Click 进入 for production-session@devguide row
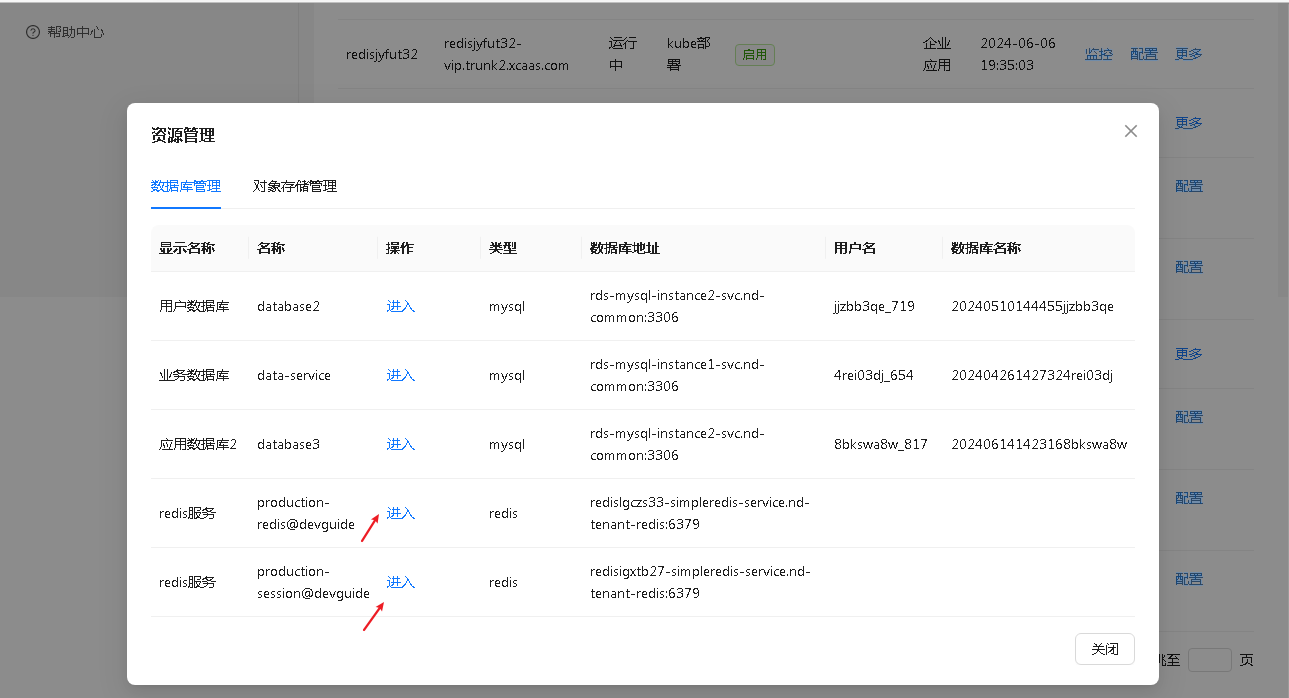Image resolution: width=1289 pixels, height=698 pixels. click(x=401, y=582)
